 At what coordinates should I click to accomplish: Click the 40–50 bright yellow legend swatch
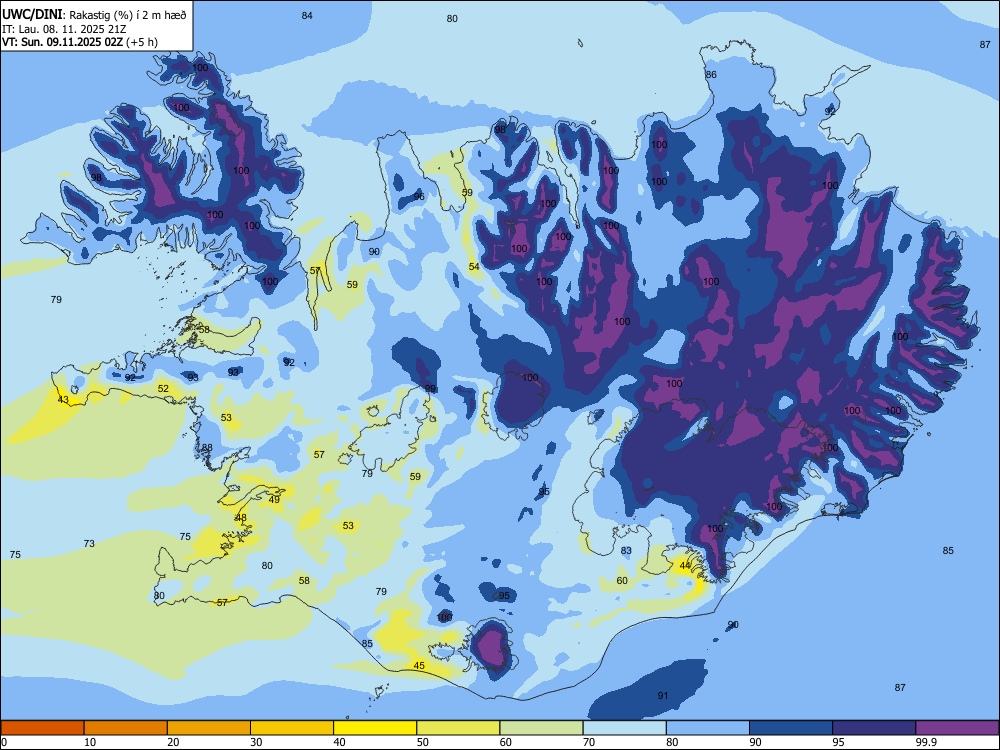pos(375,728)
